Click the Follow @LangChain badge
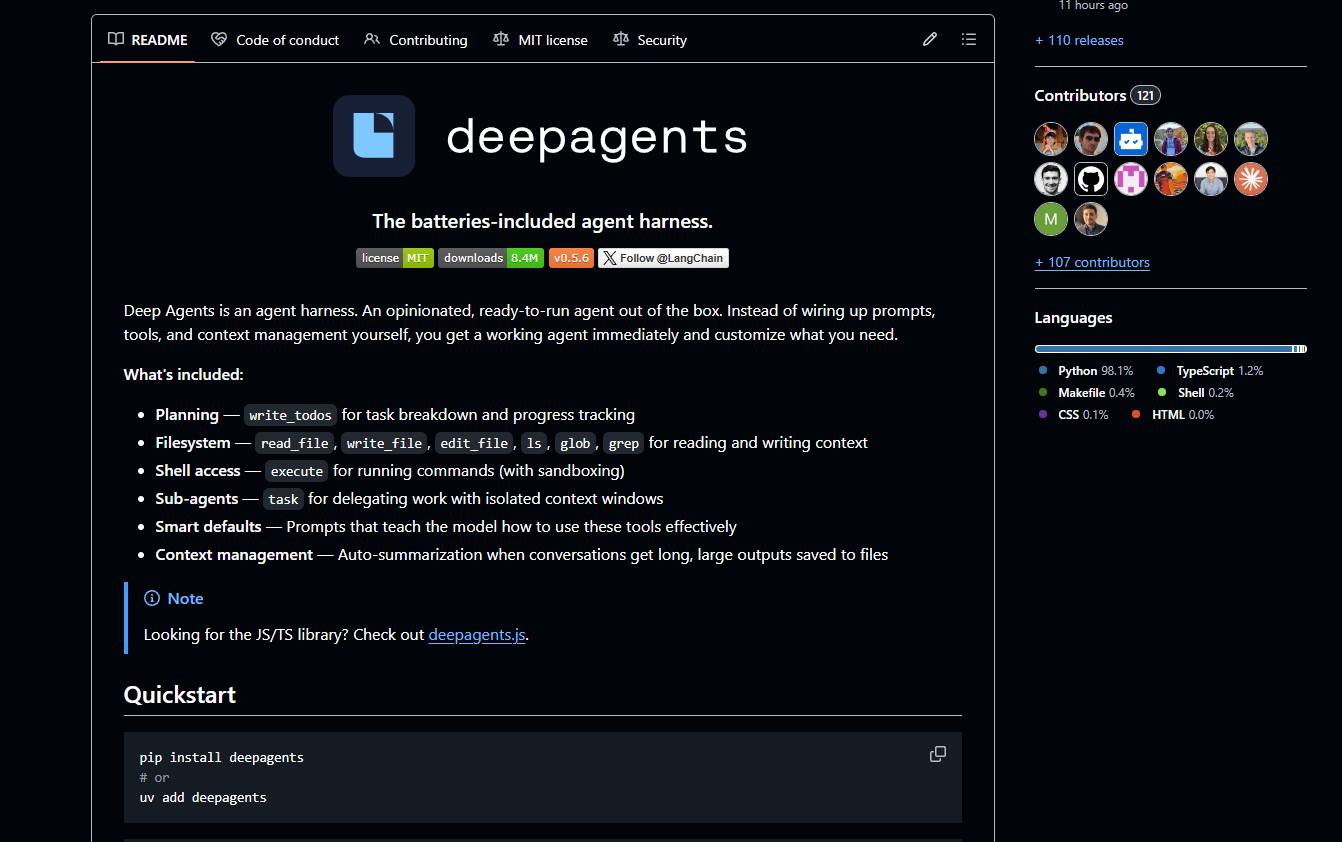Viewport: 1342px width, 842px height. point(663,258)
